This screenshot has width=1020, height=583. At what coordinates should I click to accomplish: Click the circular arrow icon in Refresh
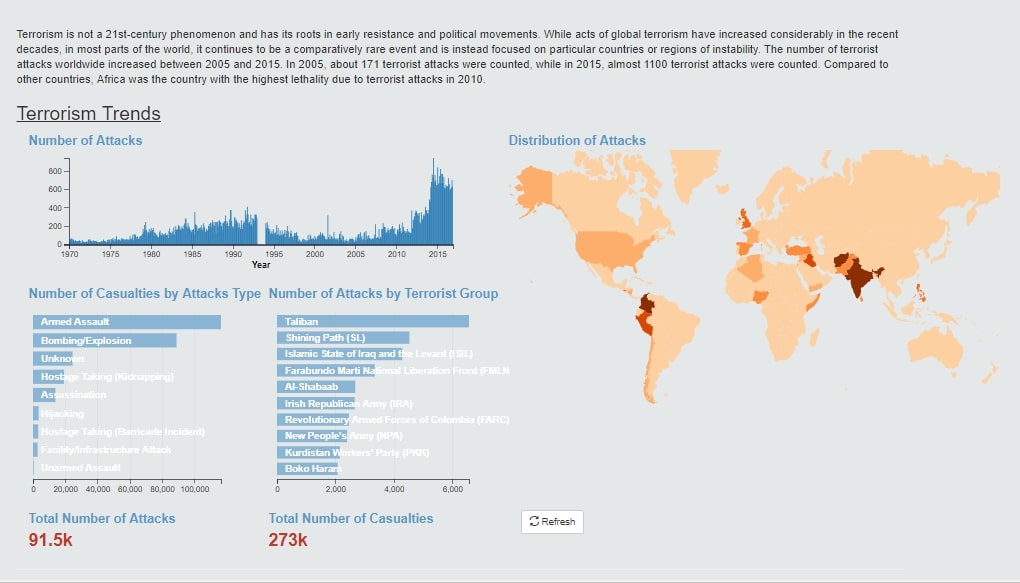(534, 521)
